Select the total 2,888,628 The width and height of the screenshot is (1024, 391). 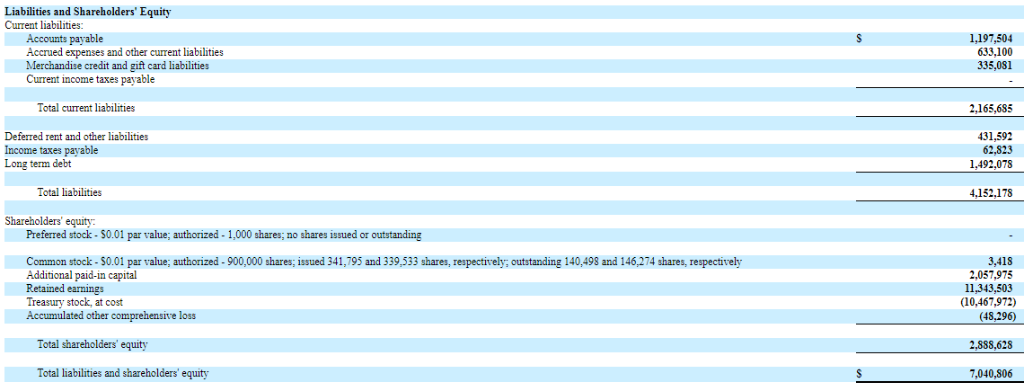[991, 345]
